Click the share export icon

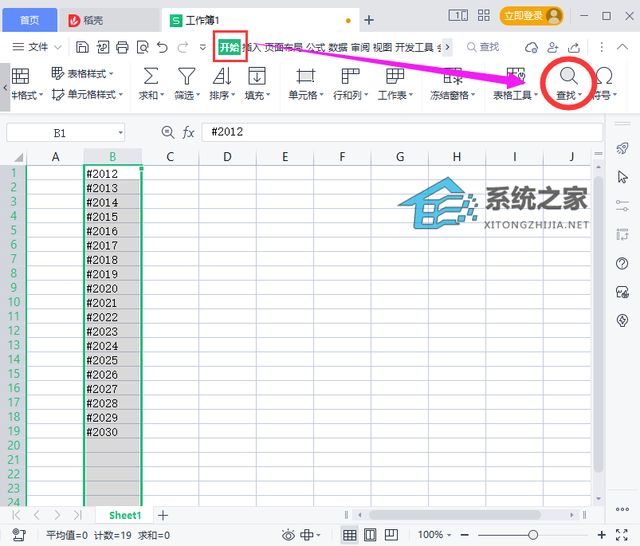(x=574, y=47)
